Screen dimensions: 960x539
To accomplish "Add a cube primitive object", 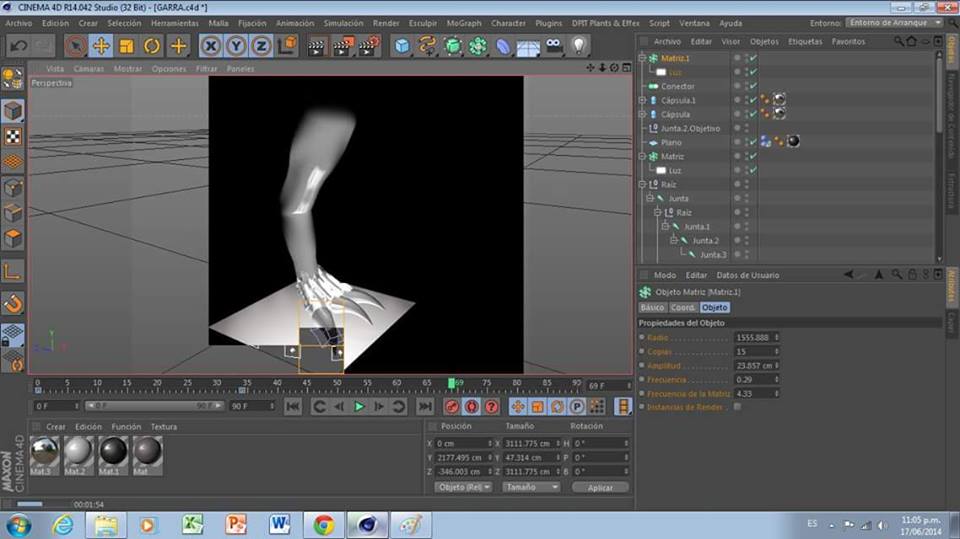I will click(x=402, y=45).
